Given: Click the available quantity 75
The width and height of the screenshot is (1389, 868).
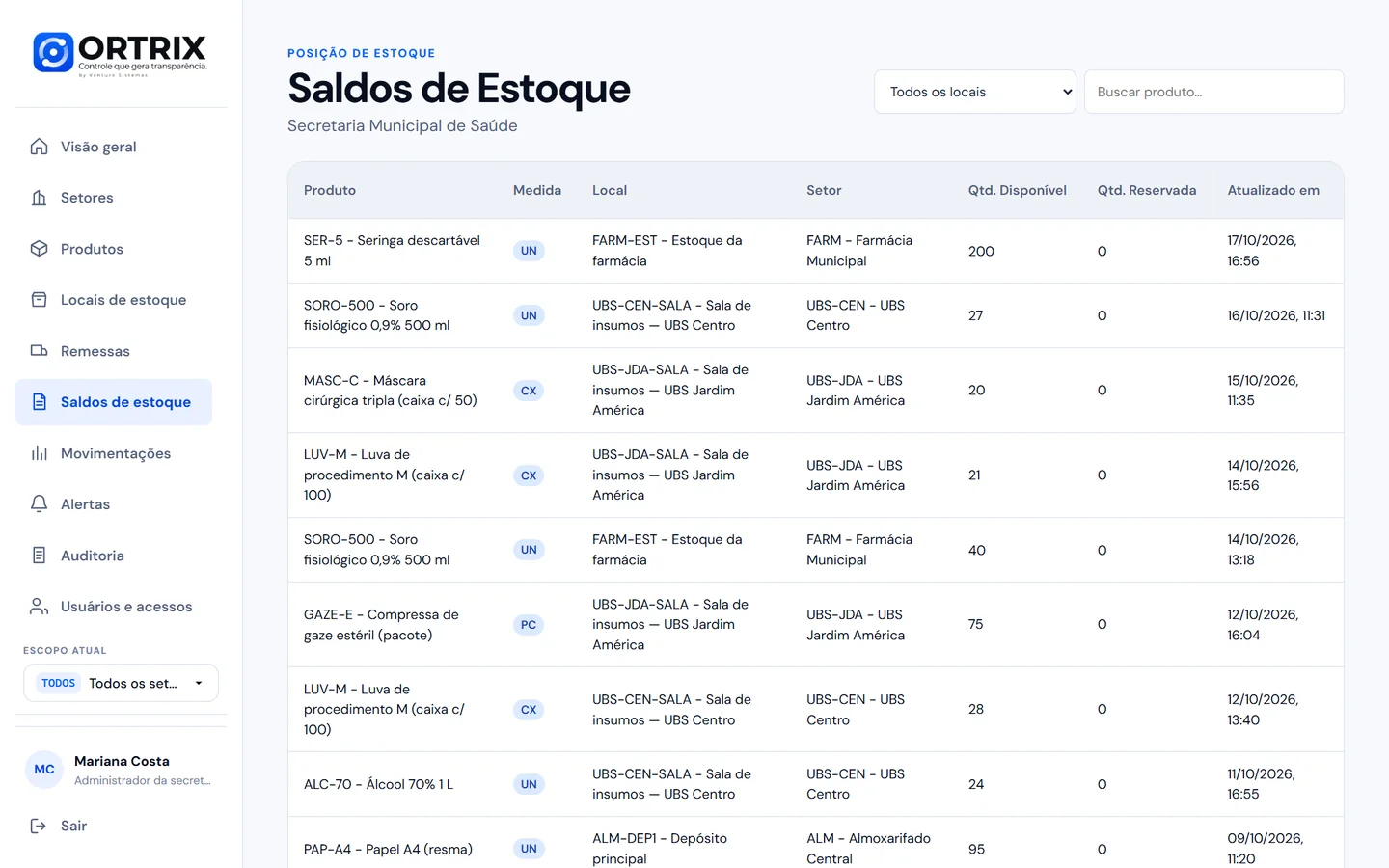Looking at the screenshot, I should click(x=976, y=625).
